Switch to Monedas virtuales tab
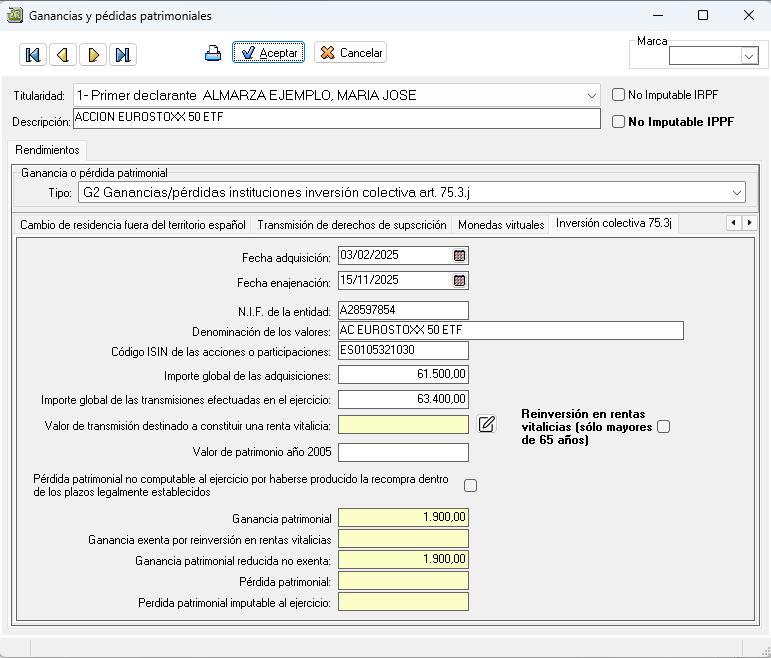Image resolution: width=771 pixels, height=658 pixels. coord(501,225)
